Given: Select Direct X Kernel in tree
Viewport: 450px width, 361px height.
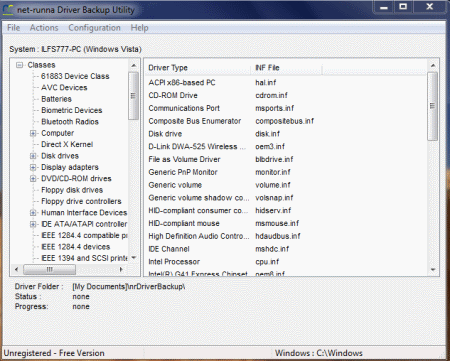Looking at the screenshot, I should pos(67,144).
